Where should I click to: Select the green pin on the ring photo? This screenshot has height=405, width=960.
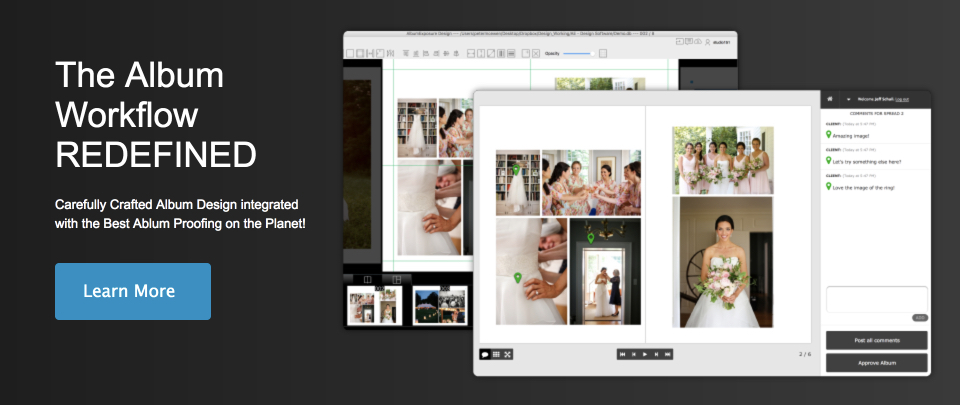click(517, 278)
